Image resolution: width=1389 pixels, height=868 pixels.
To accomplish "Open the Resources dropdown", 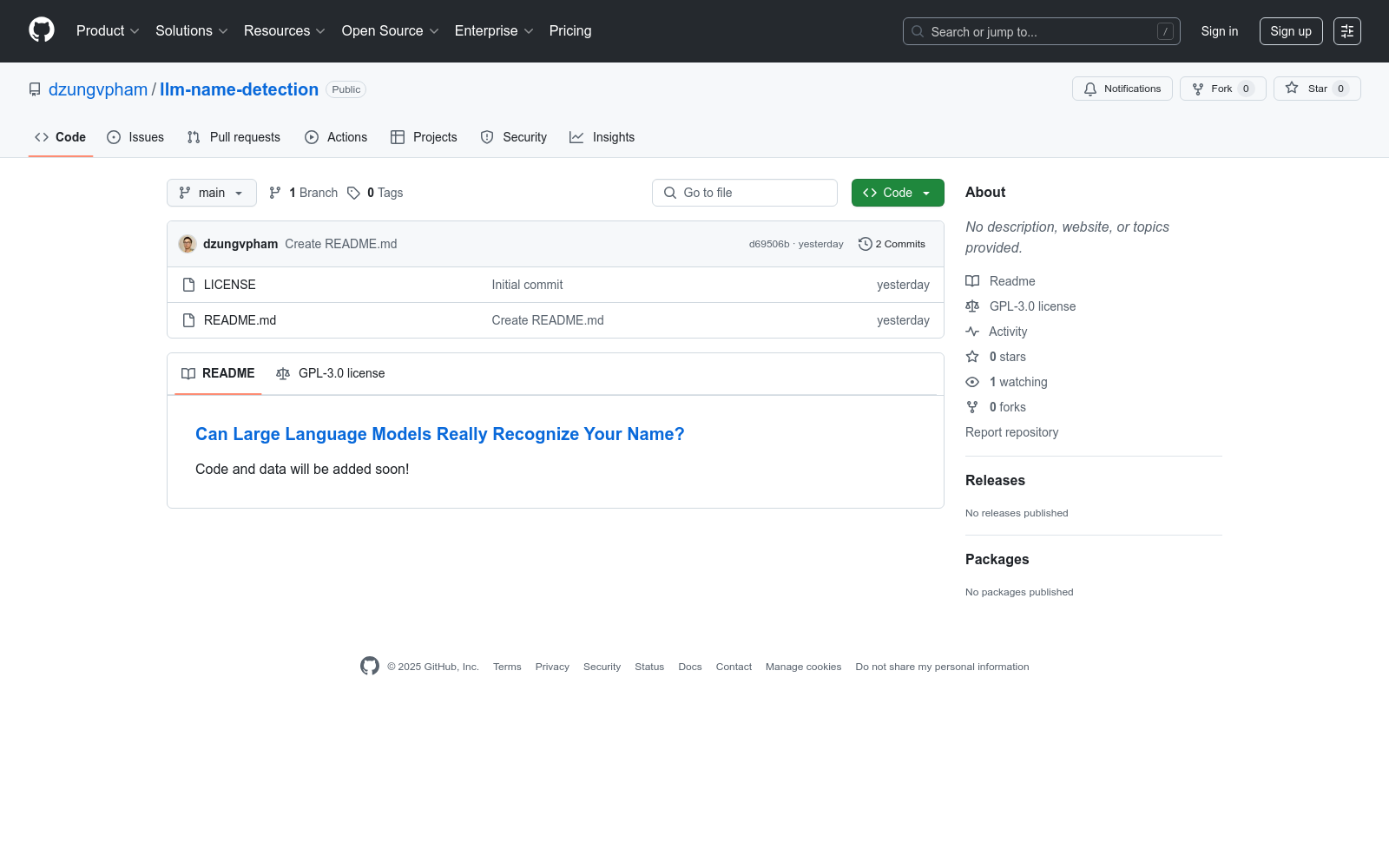I will [x=285, y=31].
